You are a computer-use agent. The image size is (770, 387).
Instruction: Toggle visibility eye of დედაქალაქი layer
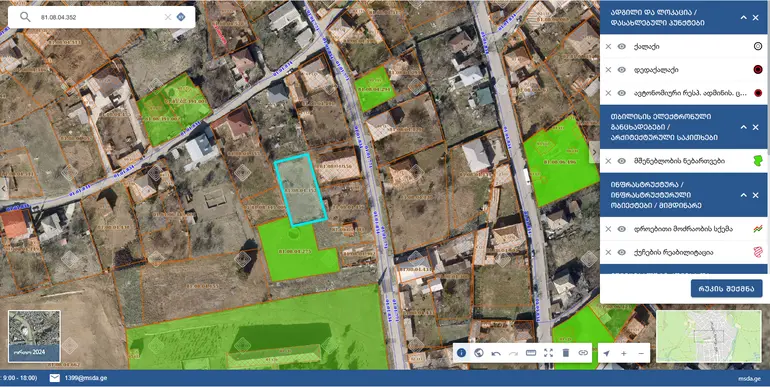pyautogui.click(x=622, y=70)
